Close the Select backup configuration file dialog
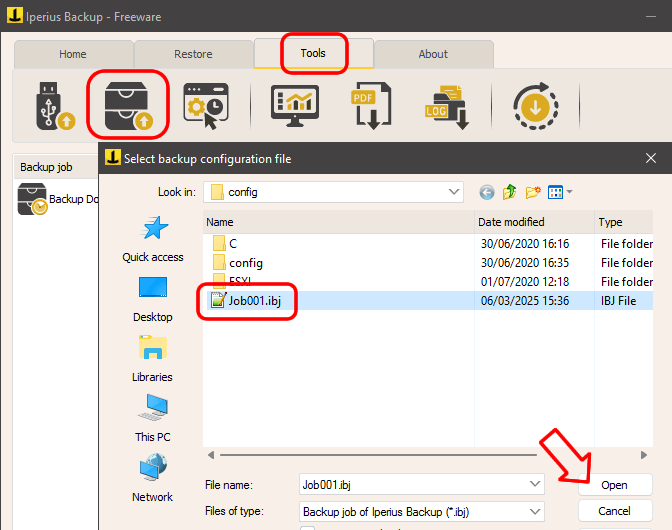The height and width of the screenshot is (530, 672). (x=651, y=158)
